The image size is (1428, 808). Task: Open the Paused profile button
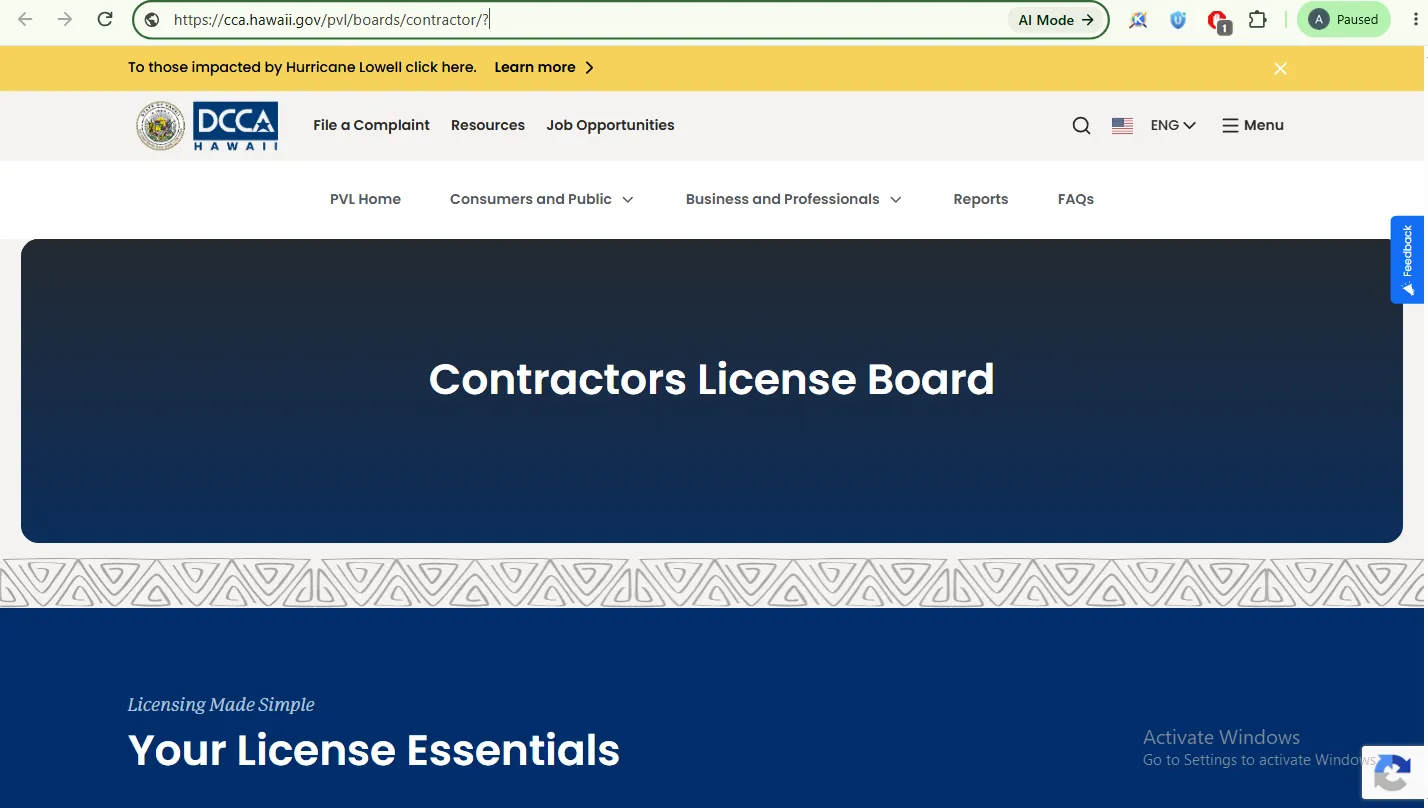[1343, 20]
